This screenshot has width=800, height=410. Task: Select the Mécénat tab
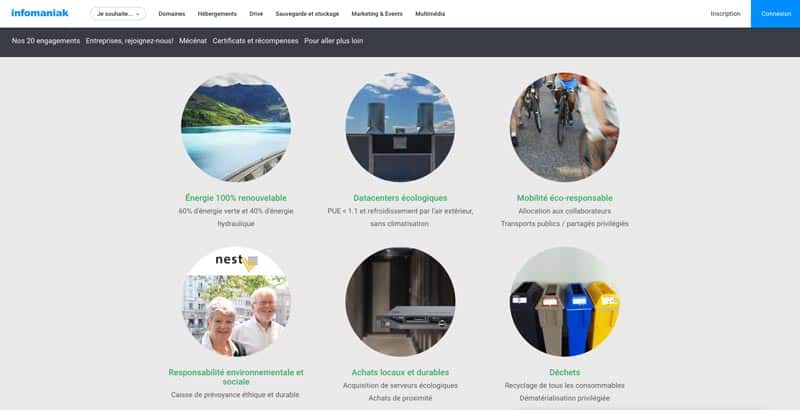pyautogui.click(x=193, y=41)
